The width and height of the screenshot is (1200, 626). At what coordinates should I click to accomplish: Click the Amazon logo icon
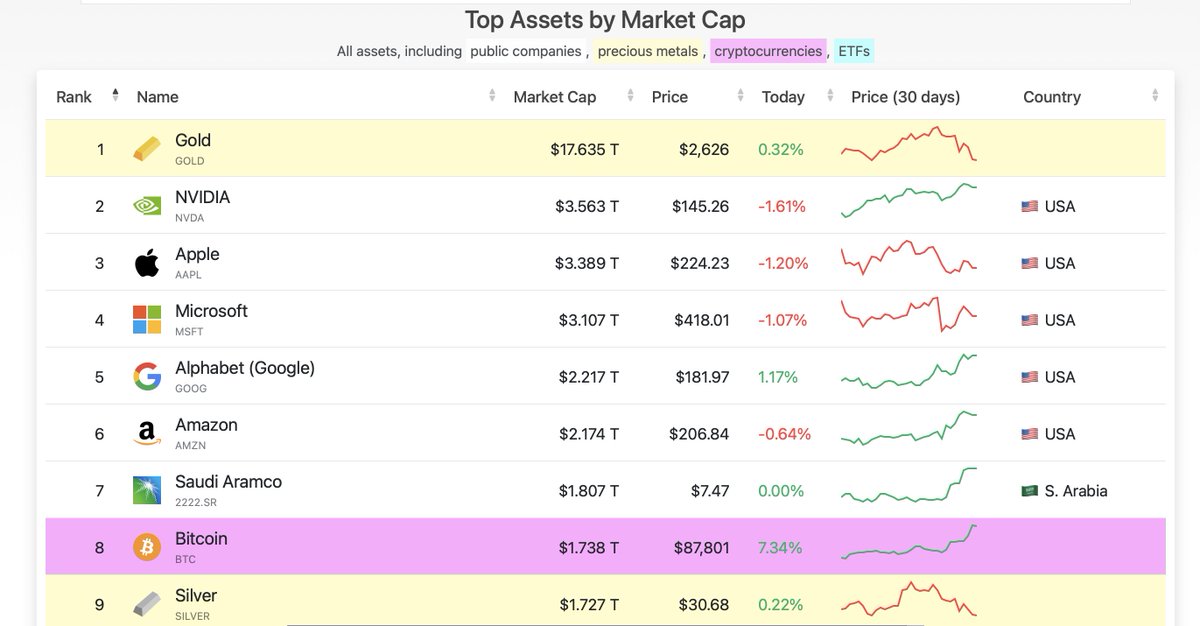point(147,434)
